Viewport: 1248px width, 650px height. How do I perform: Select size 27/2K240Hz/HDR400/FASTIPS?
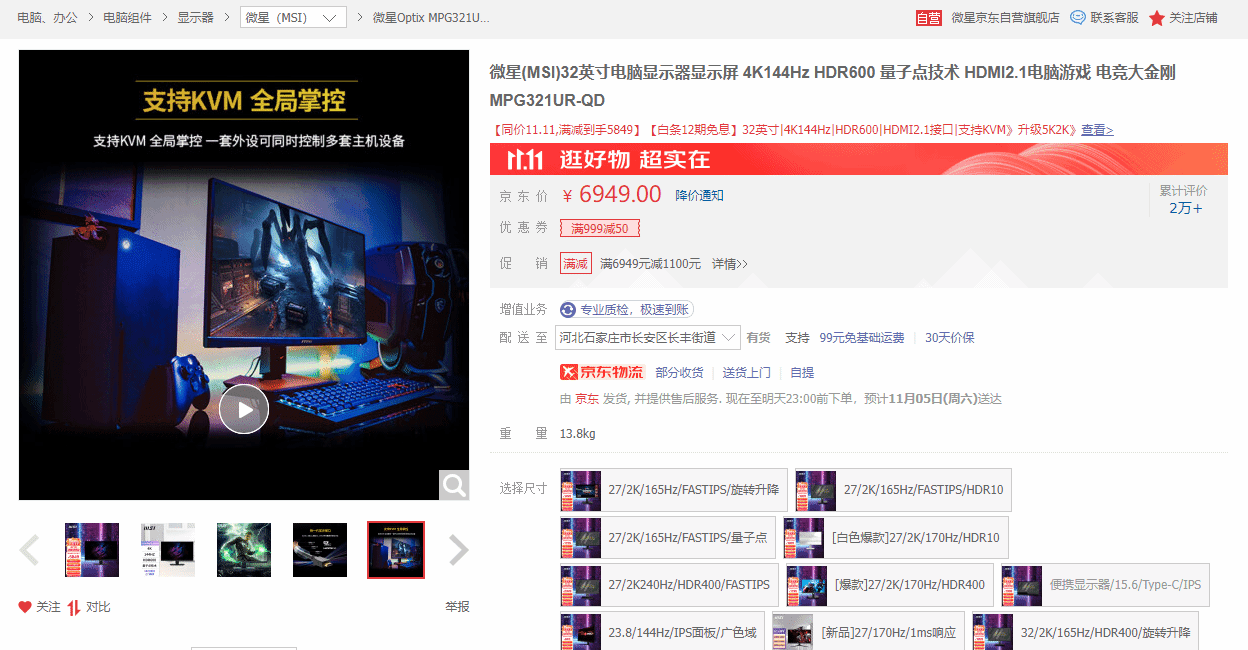pyautogui.click(x=669, y=585)
